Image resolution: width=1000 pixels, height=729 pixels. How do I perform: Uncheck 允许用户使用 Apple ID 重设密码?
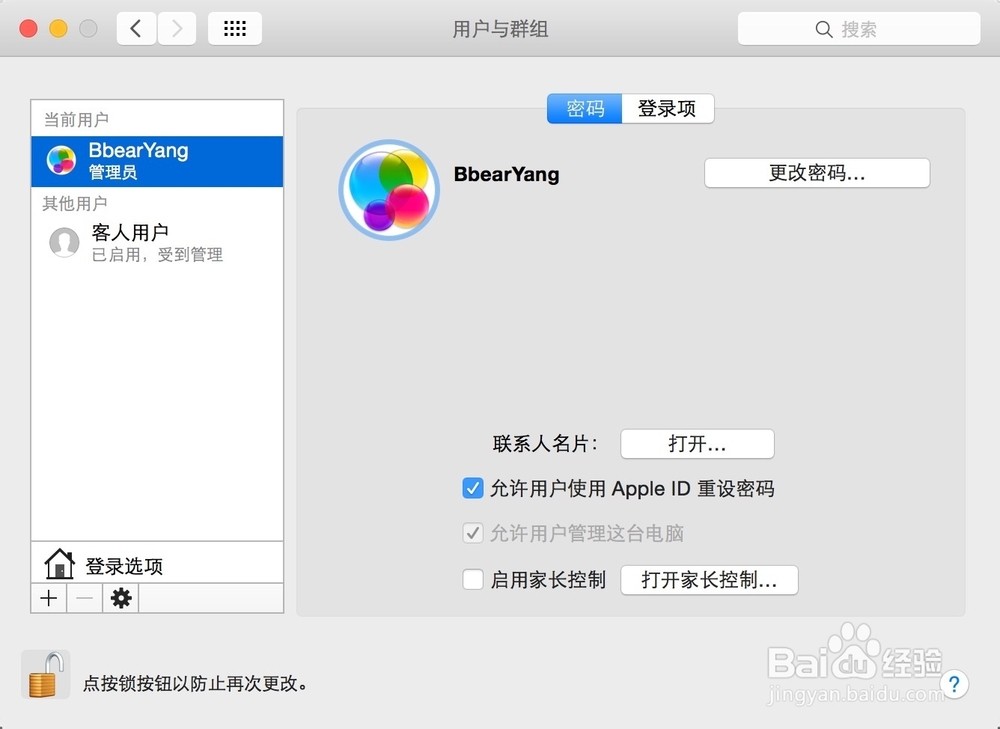click(x=472, y=488)
